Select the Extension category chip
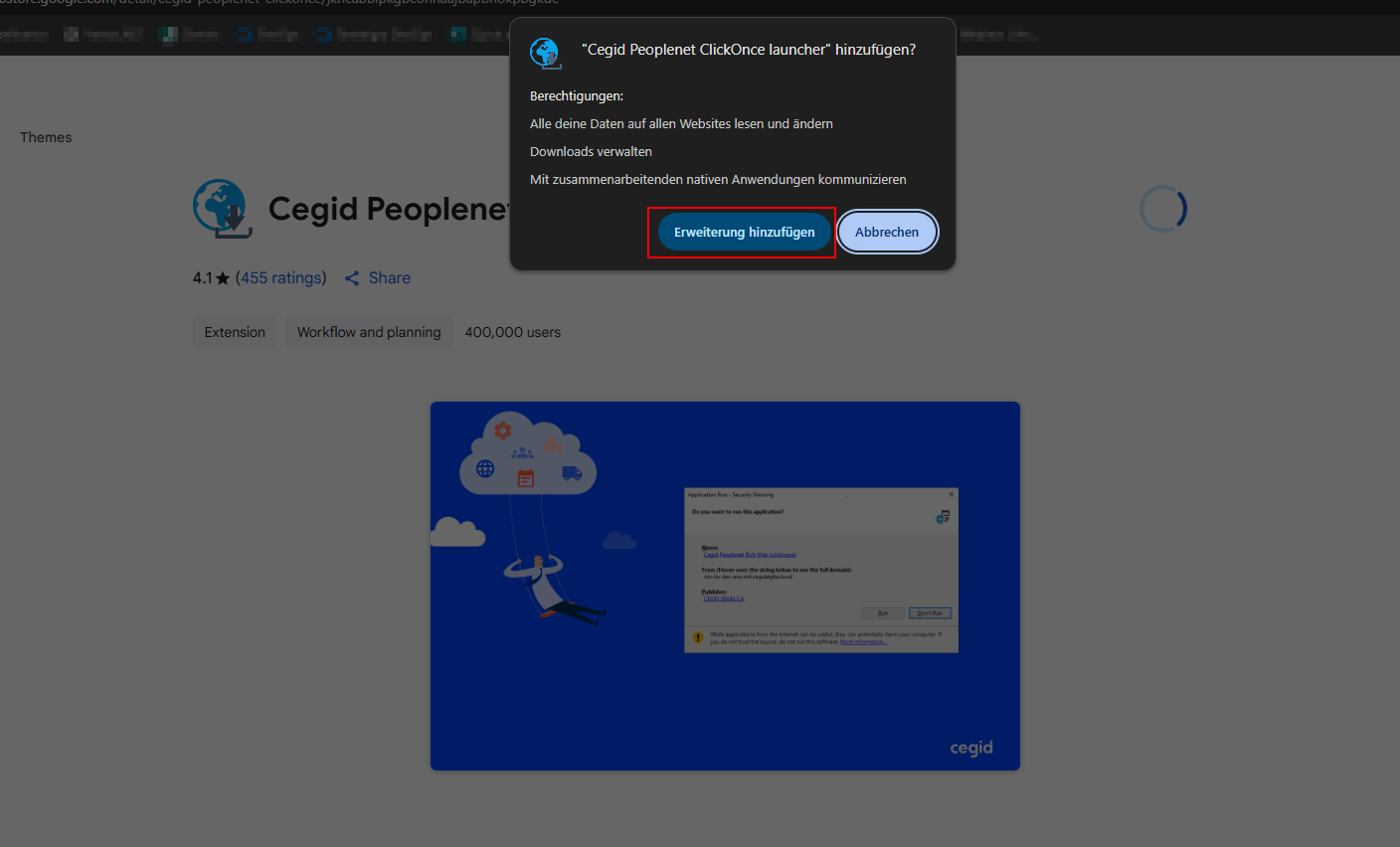Image resolution: width=1400 pixels, height=847 pixels. 235,332
